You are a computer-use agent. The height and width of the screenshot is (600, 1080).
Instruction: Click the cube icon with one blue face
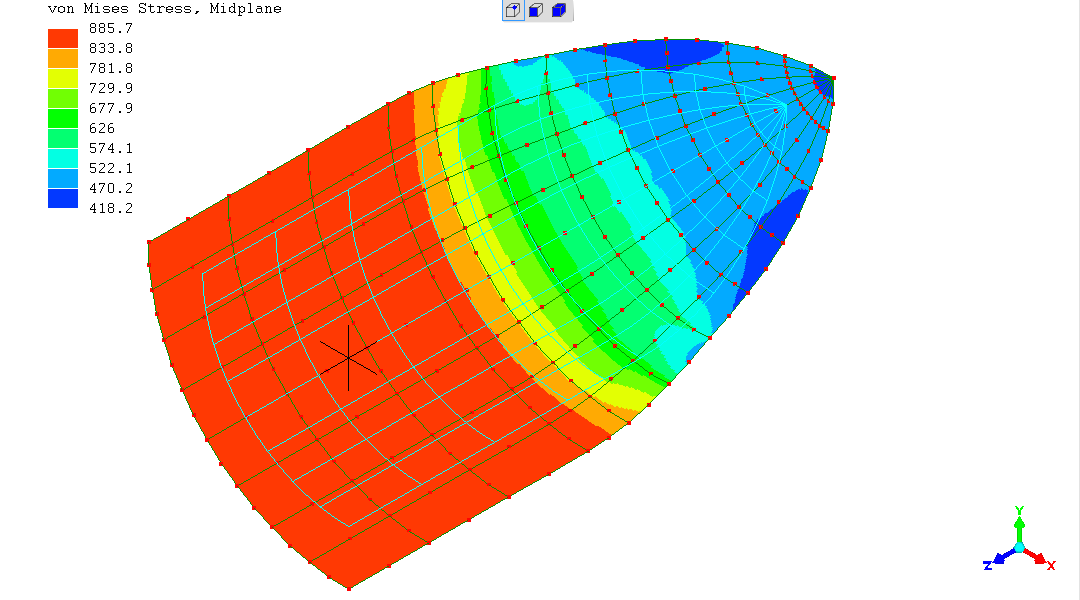(x=536, y=11)
